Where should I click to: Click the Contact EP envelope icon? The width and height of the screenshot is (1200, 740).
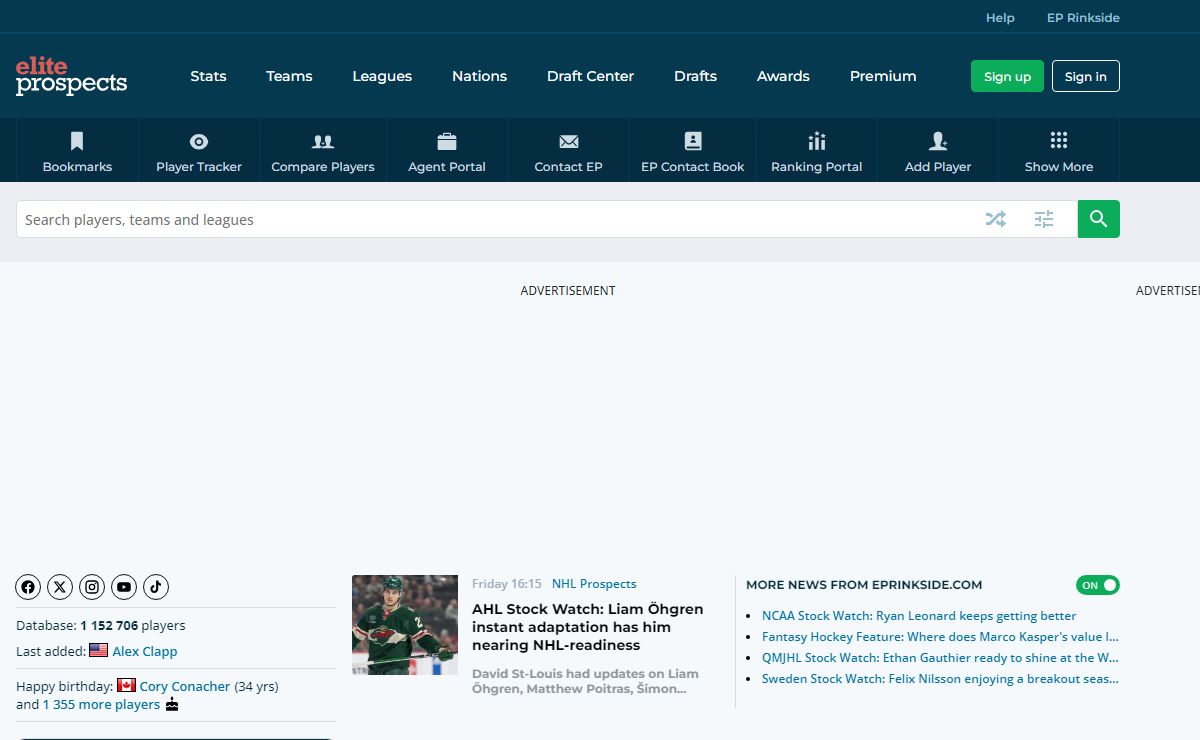[x=568, y=141]
